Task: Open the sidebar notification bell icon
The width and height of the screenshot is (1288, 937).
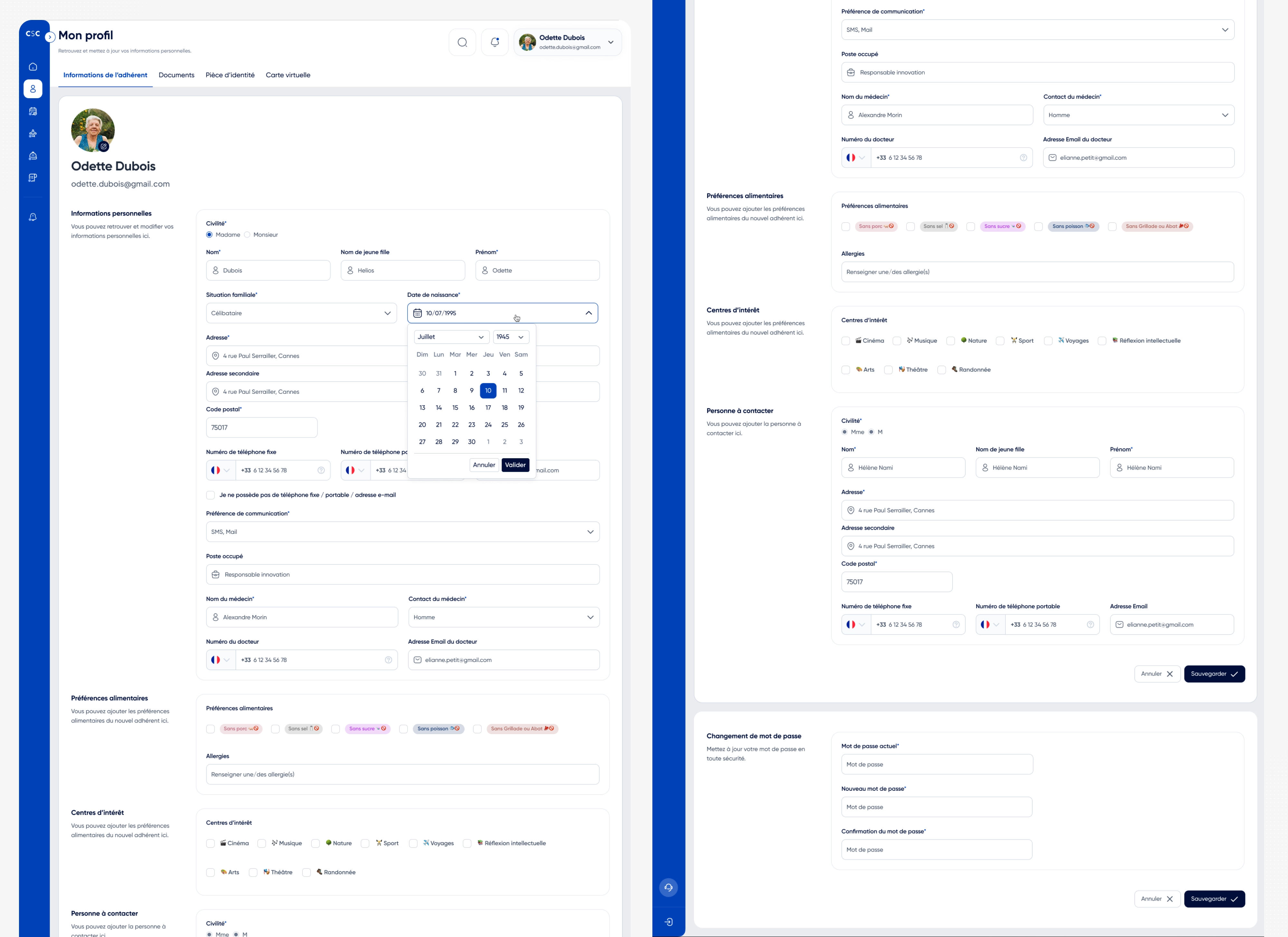Action: [x=33, y=217]
